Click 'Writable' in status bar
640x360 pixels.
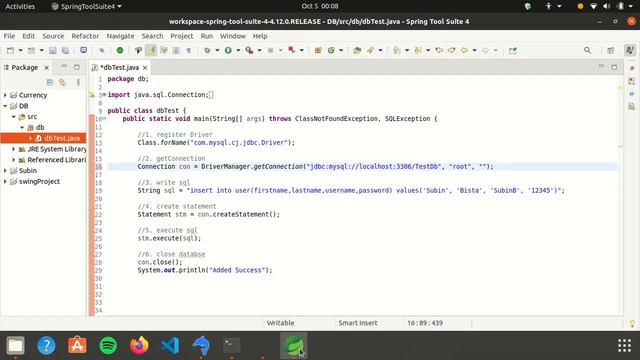[280, 323]
